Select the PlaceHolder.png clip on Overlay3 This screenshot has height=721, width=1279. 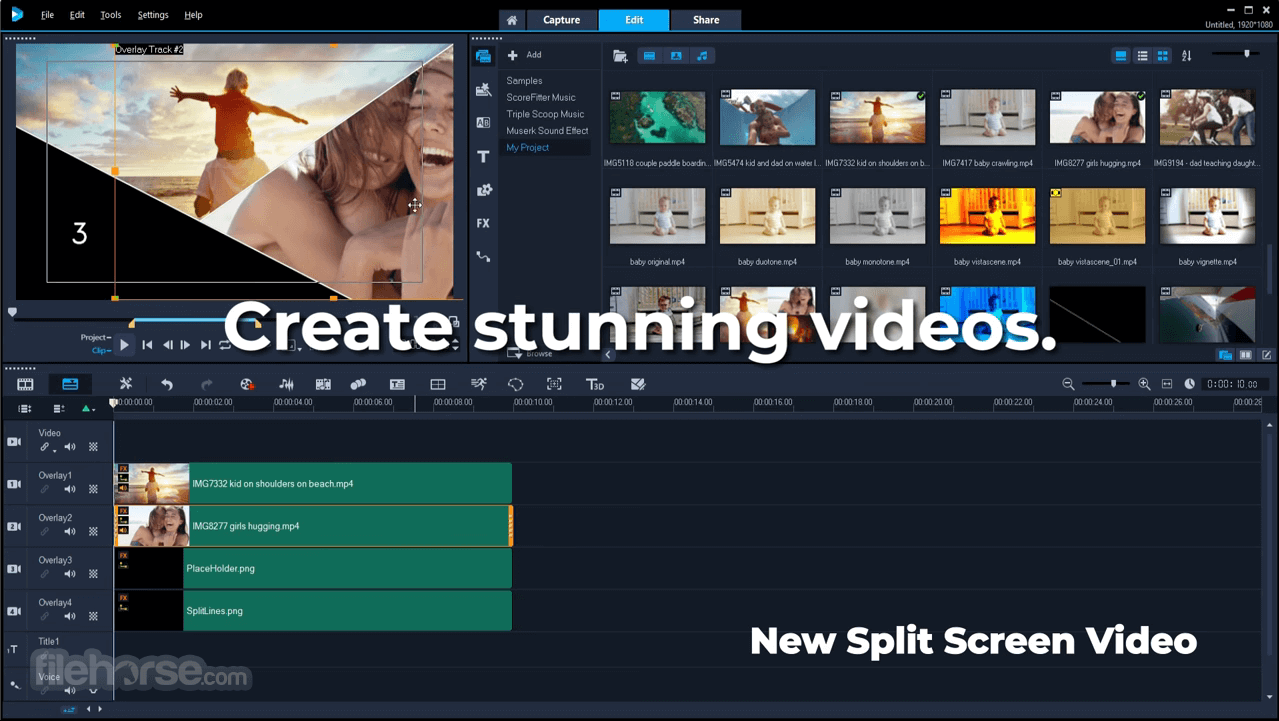tap(313, 568)
